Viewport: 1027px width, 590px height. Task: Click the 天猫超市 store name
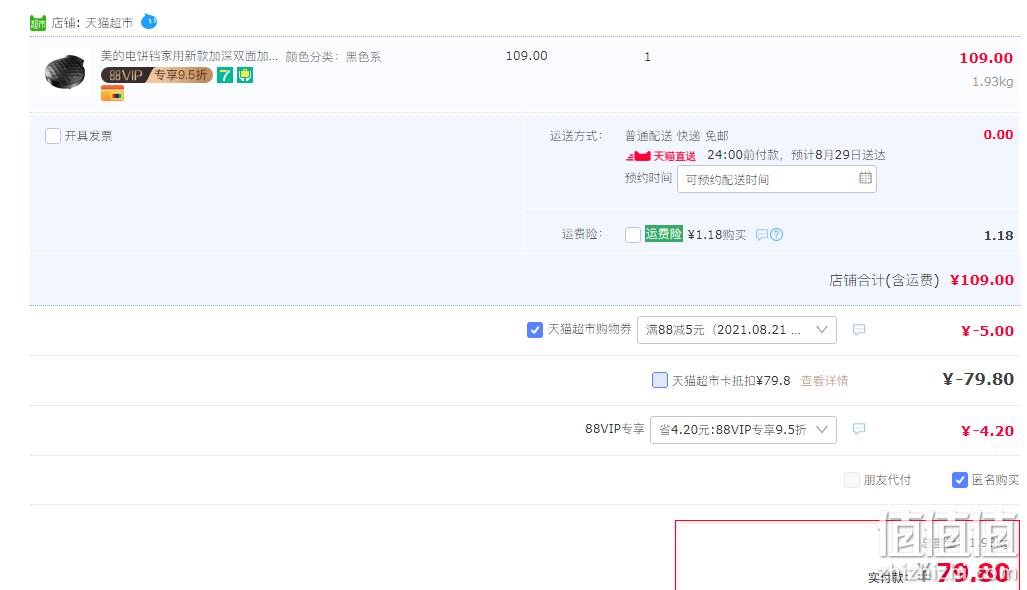tap(109, 23)
